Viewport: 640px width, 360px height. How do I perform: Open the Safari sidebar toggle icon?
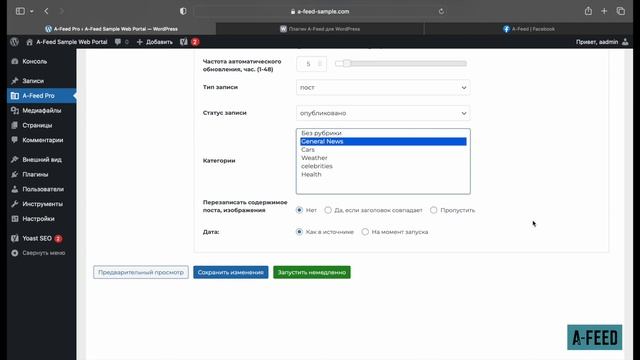[x=20, y=11]
